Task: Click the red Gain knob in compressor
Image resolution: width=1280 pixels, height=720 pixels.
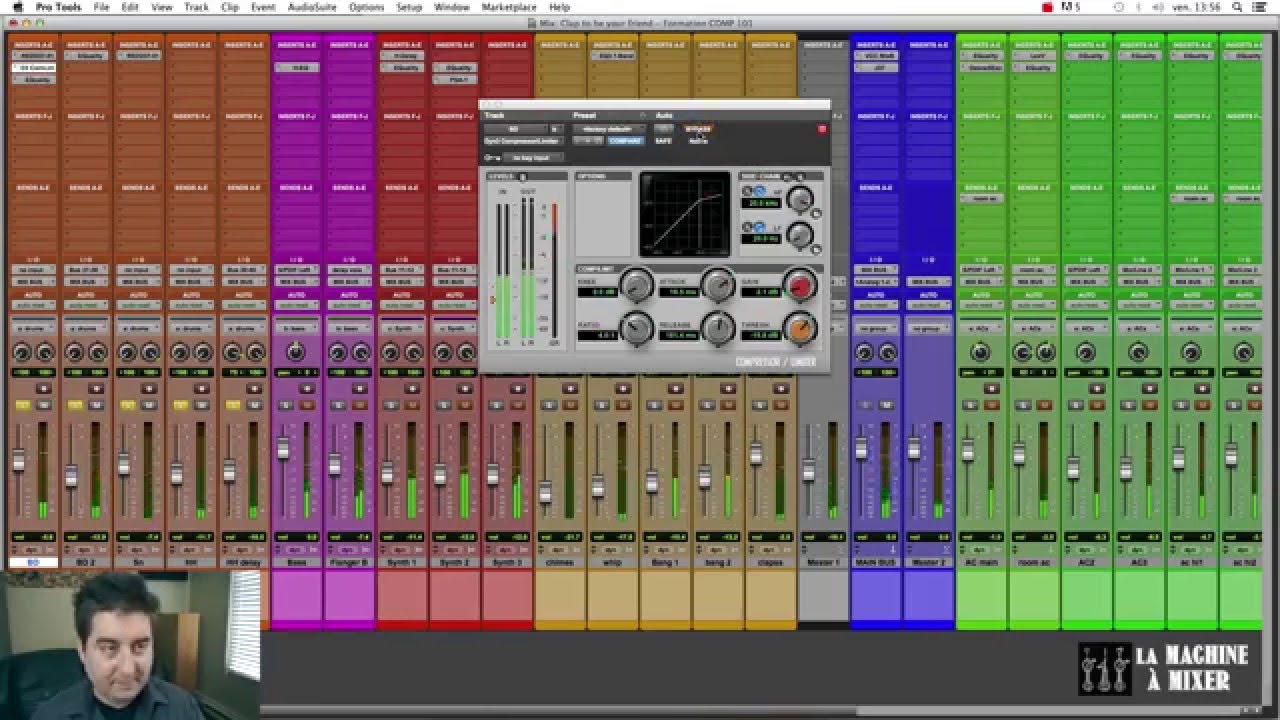Action: coord(800,287)
